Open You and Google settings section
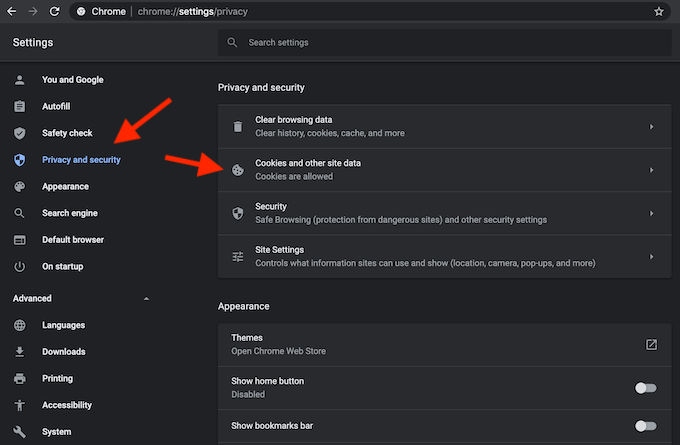The width and height of the screenshot is (680, 445). pos(72,80)
